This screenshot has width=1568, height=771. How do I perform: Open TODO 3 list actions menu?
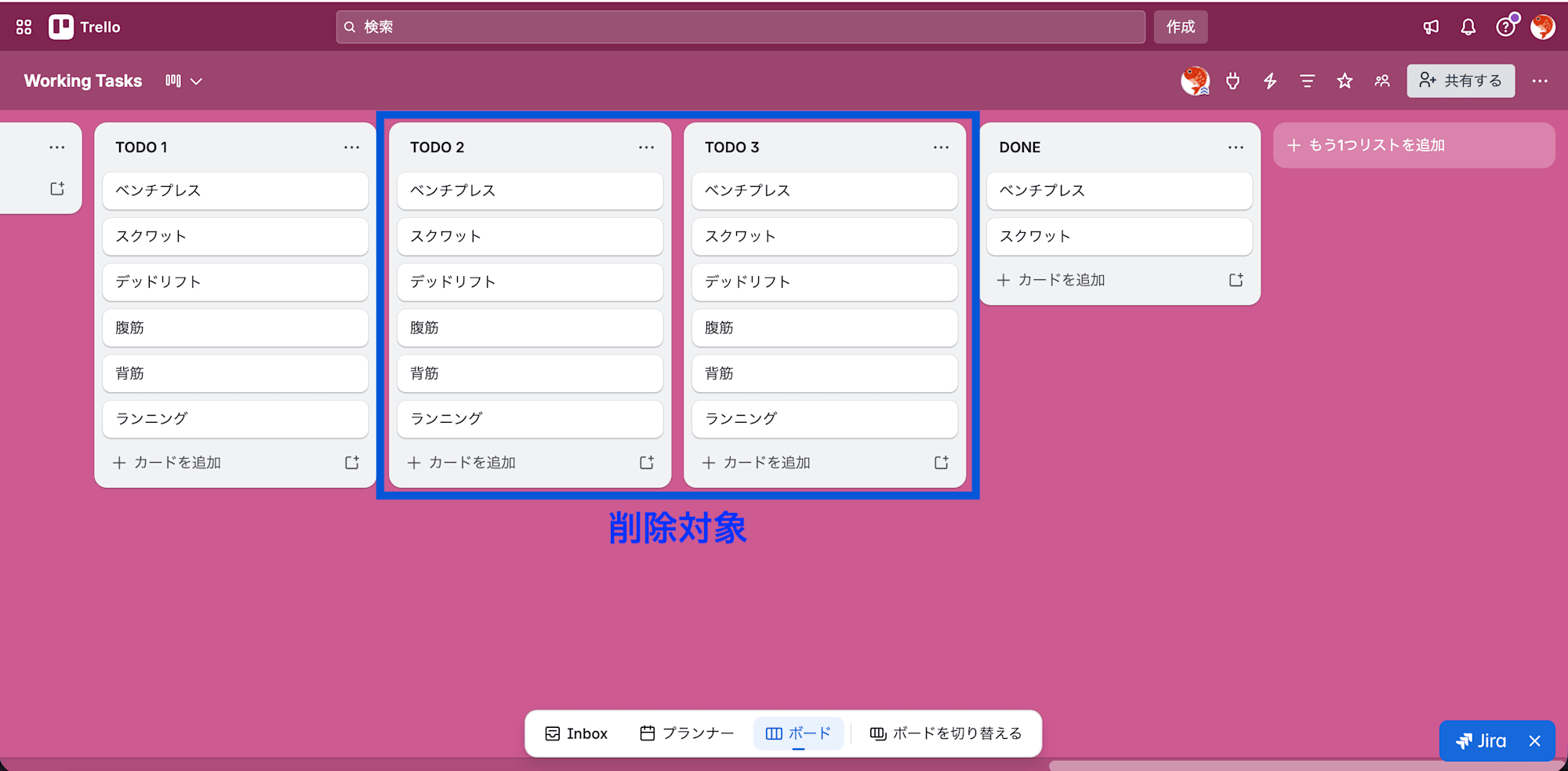(x=942, y=147)
